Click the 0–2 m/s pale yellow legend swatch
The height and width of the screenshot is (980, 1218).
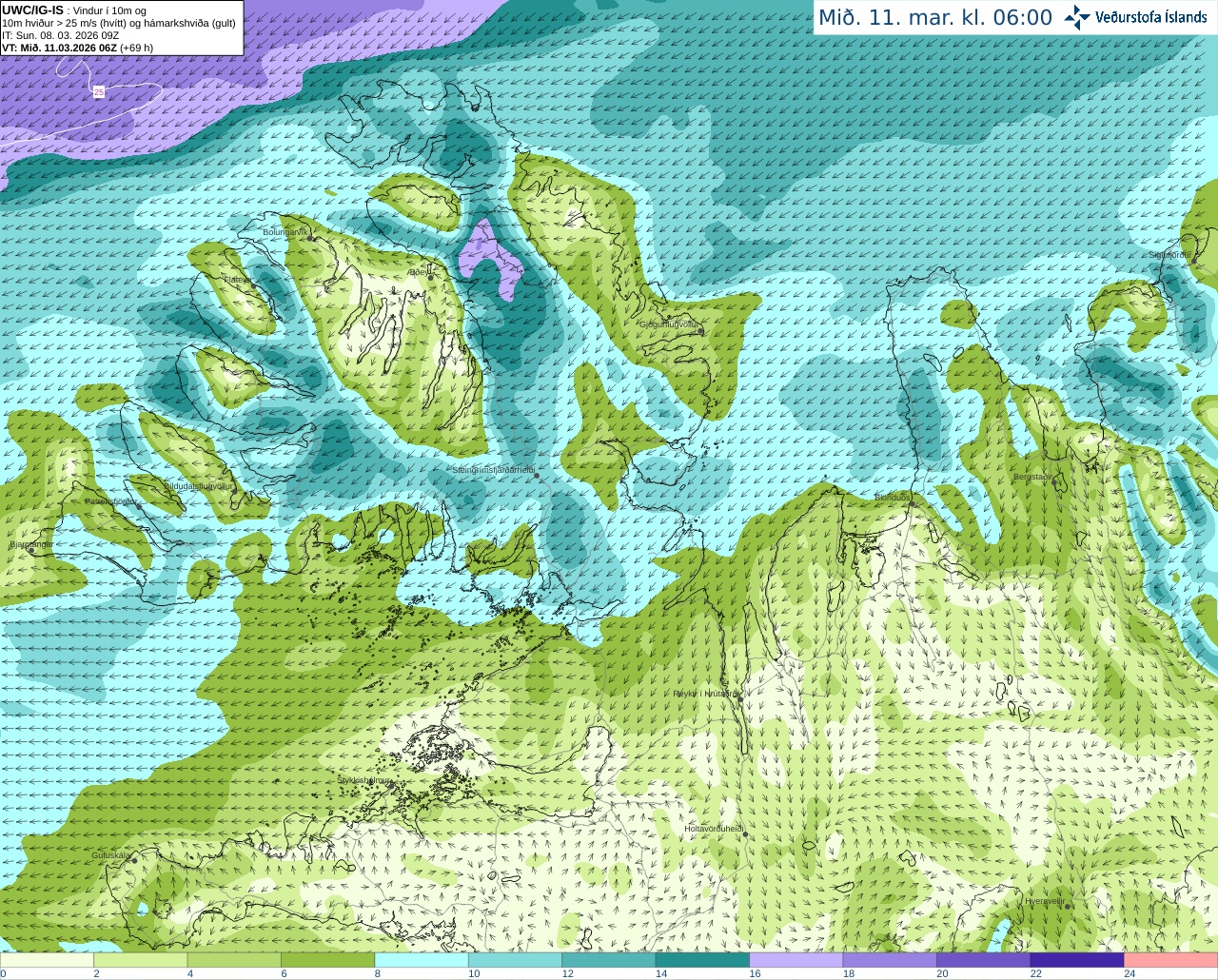point(47,959)
